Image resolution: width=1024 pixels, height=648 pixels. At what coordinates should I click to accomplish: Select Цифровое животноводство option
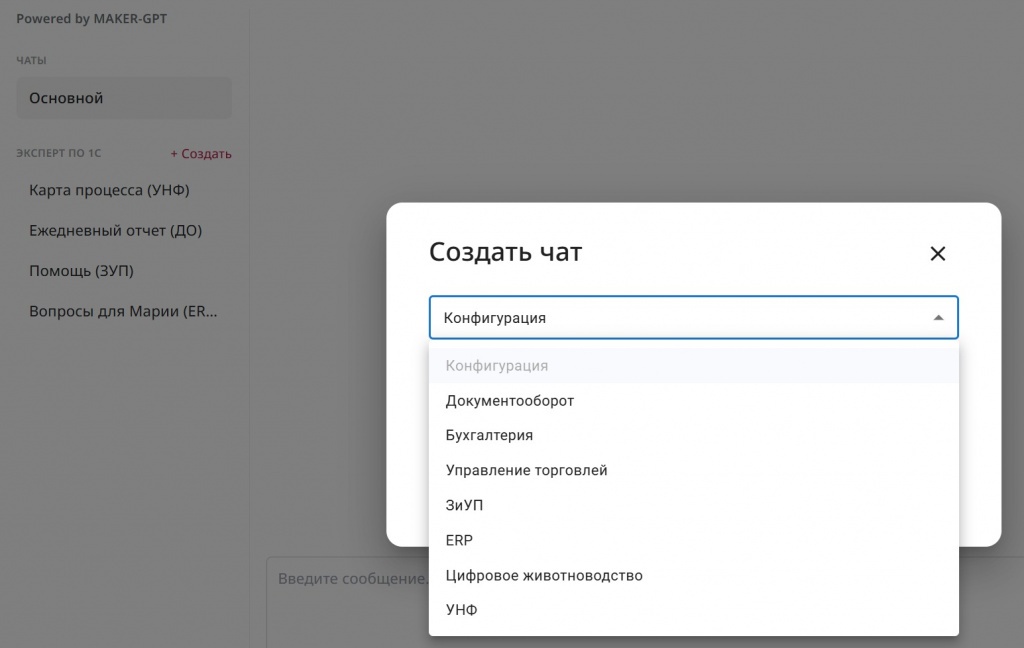pos(694,575)
